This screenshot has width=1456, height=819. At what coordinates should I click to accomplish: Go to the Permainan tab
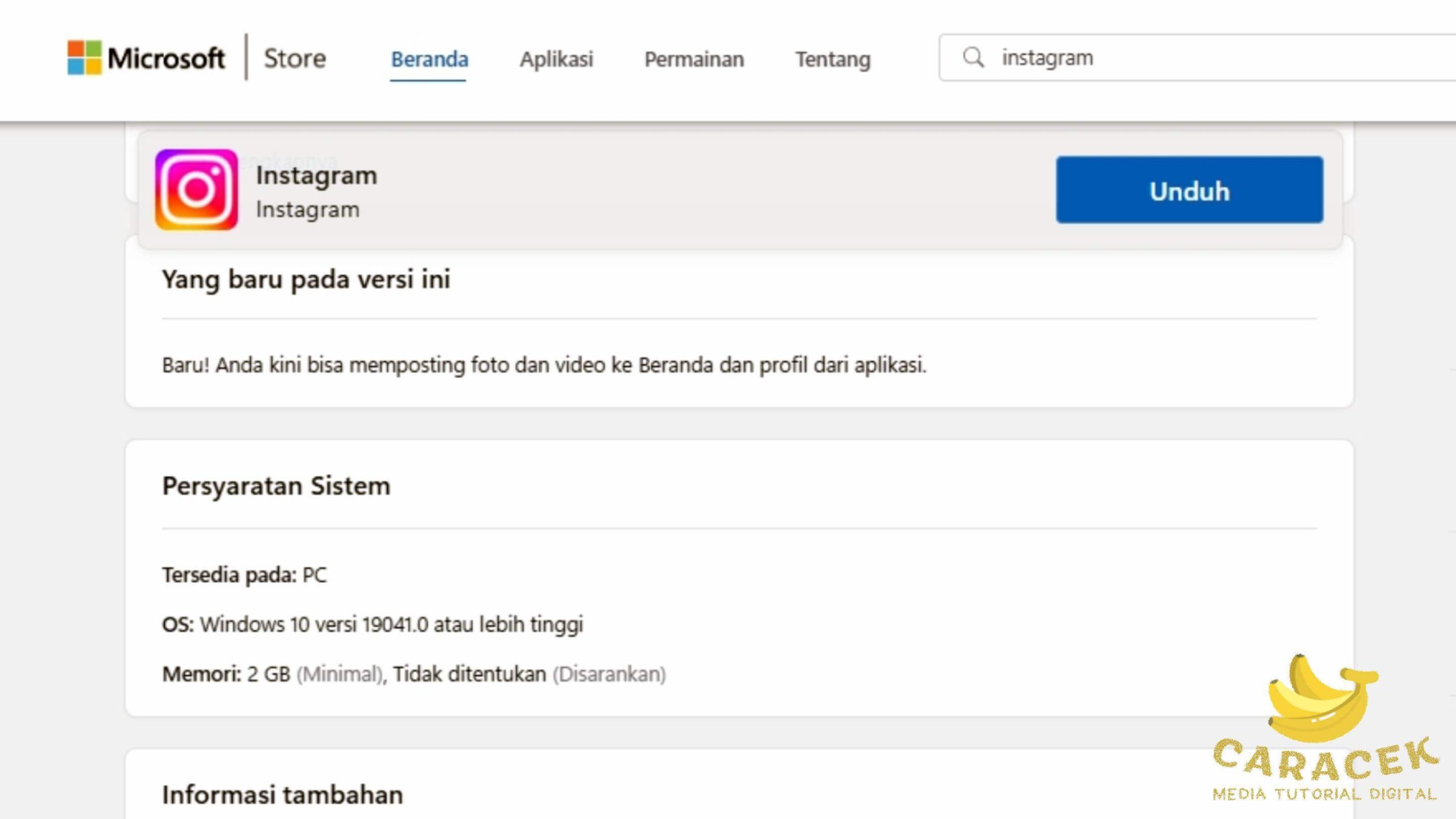tap(694, 59)
